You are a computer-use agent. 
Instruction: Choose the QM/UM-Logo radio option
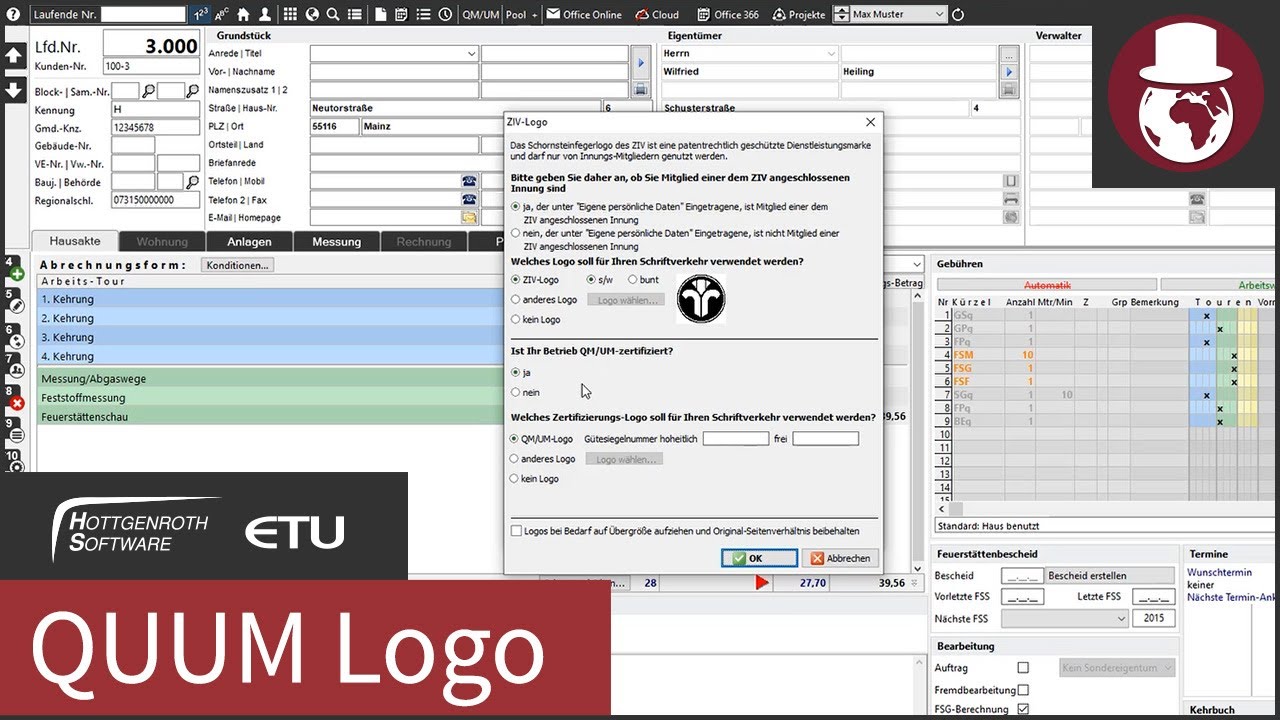tap(515, 438)
